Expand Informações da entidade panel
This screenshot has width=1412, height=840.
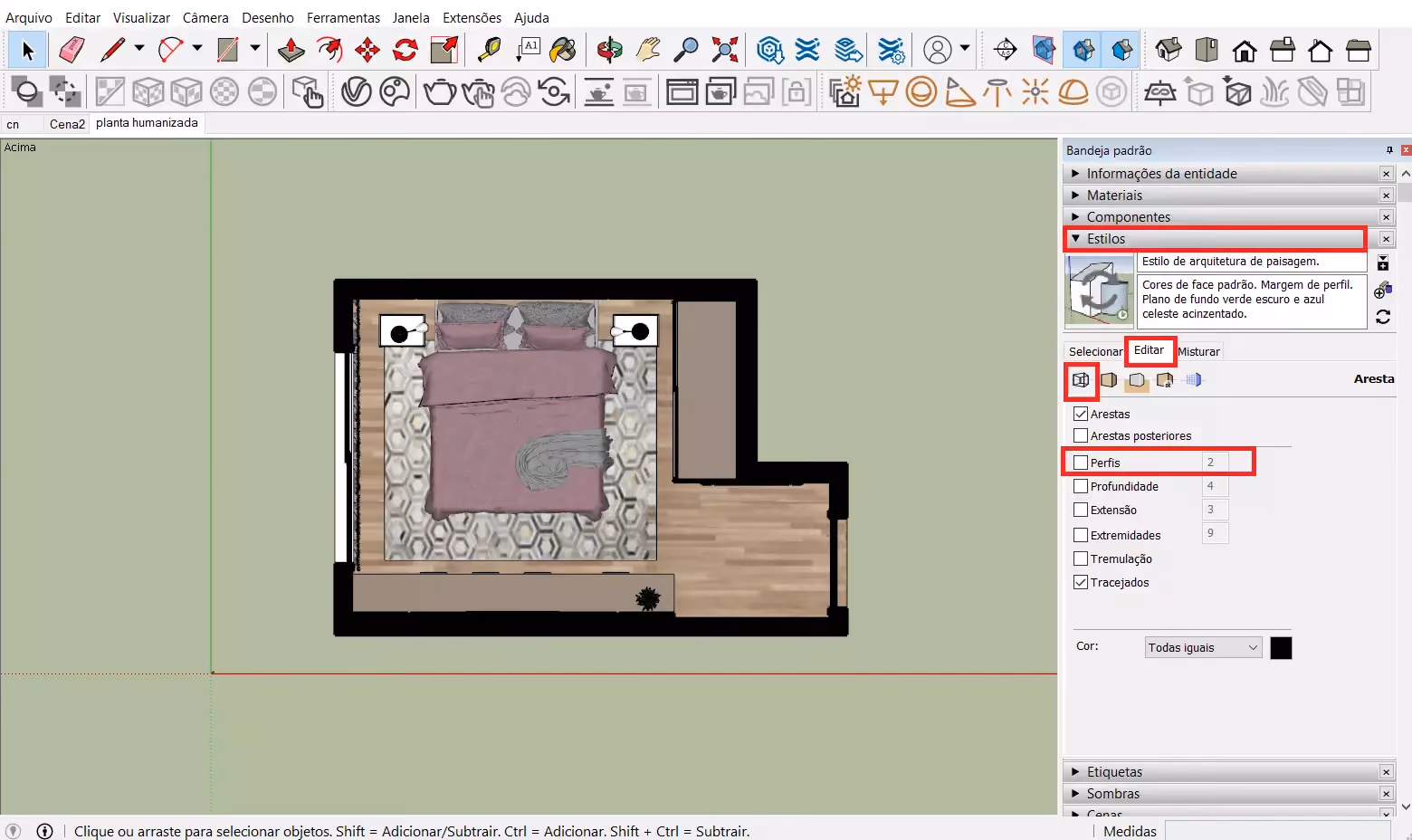point(1228,174)
